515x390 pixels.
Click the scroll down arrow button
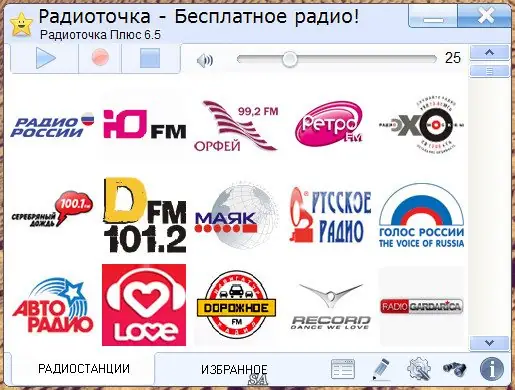click(489, 343)
